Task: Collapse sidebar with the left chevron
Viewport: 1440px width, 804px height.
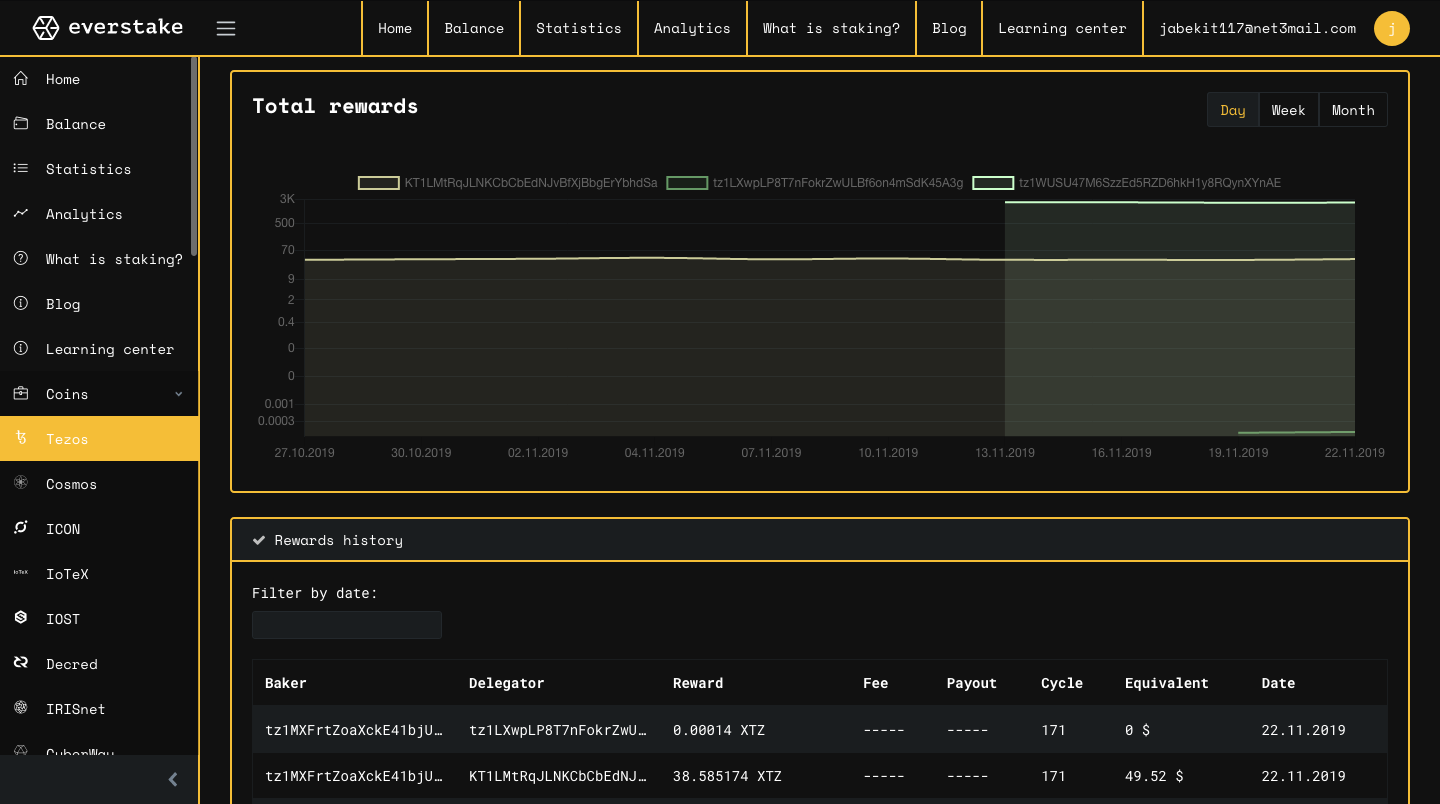Action: (x=173, y=779)
